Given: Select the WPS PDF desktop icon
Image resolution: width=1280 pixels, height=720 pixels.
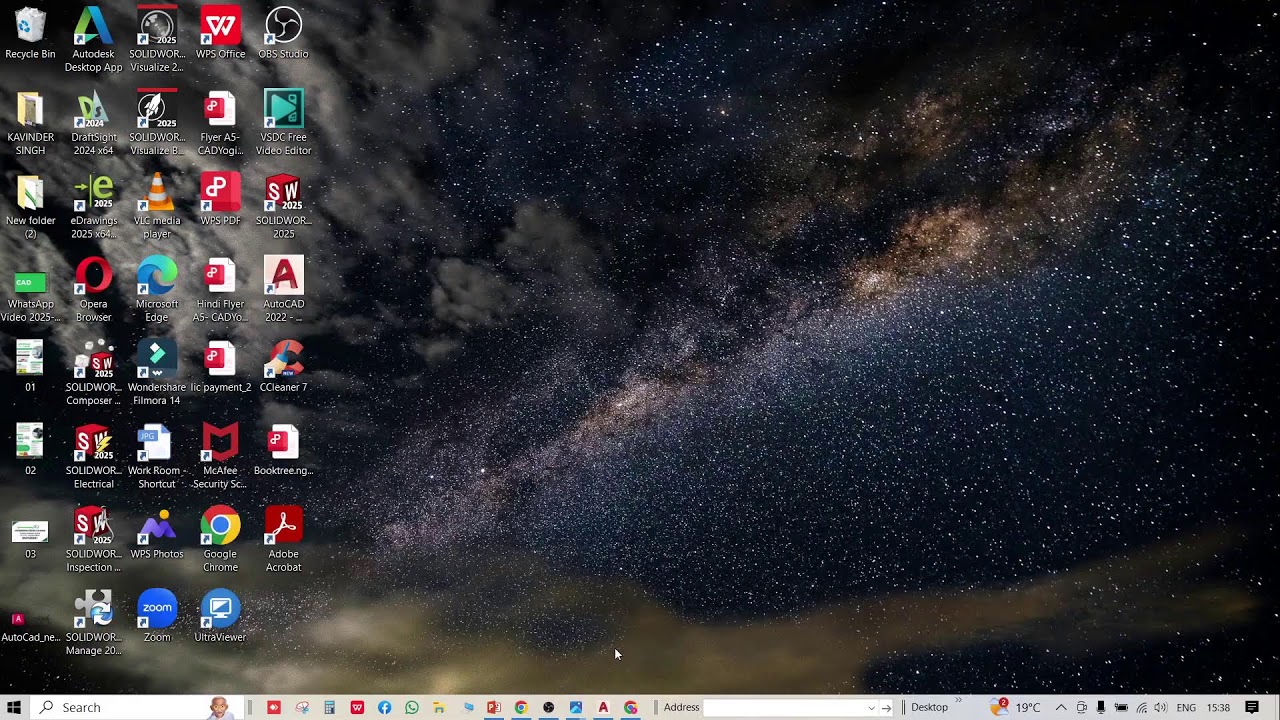Looking at the screenshot, I should click(x=220, y=200).
